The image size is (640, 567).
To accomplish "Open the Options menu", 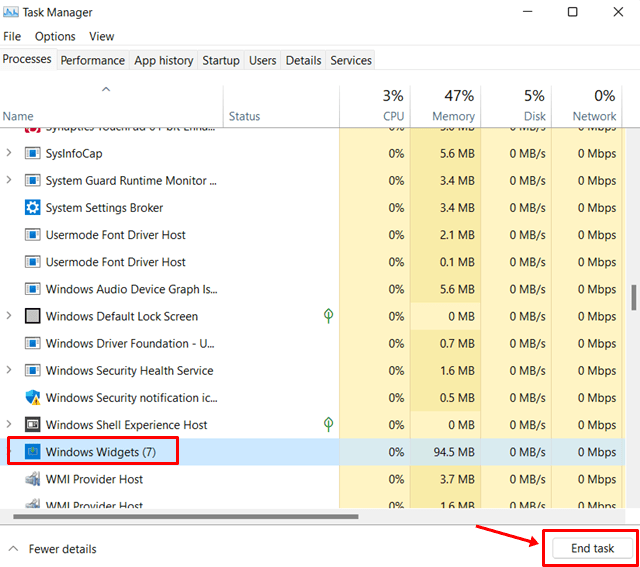I will [x=55, y=36].
